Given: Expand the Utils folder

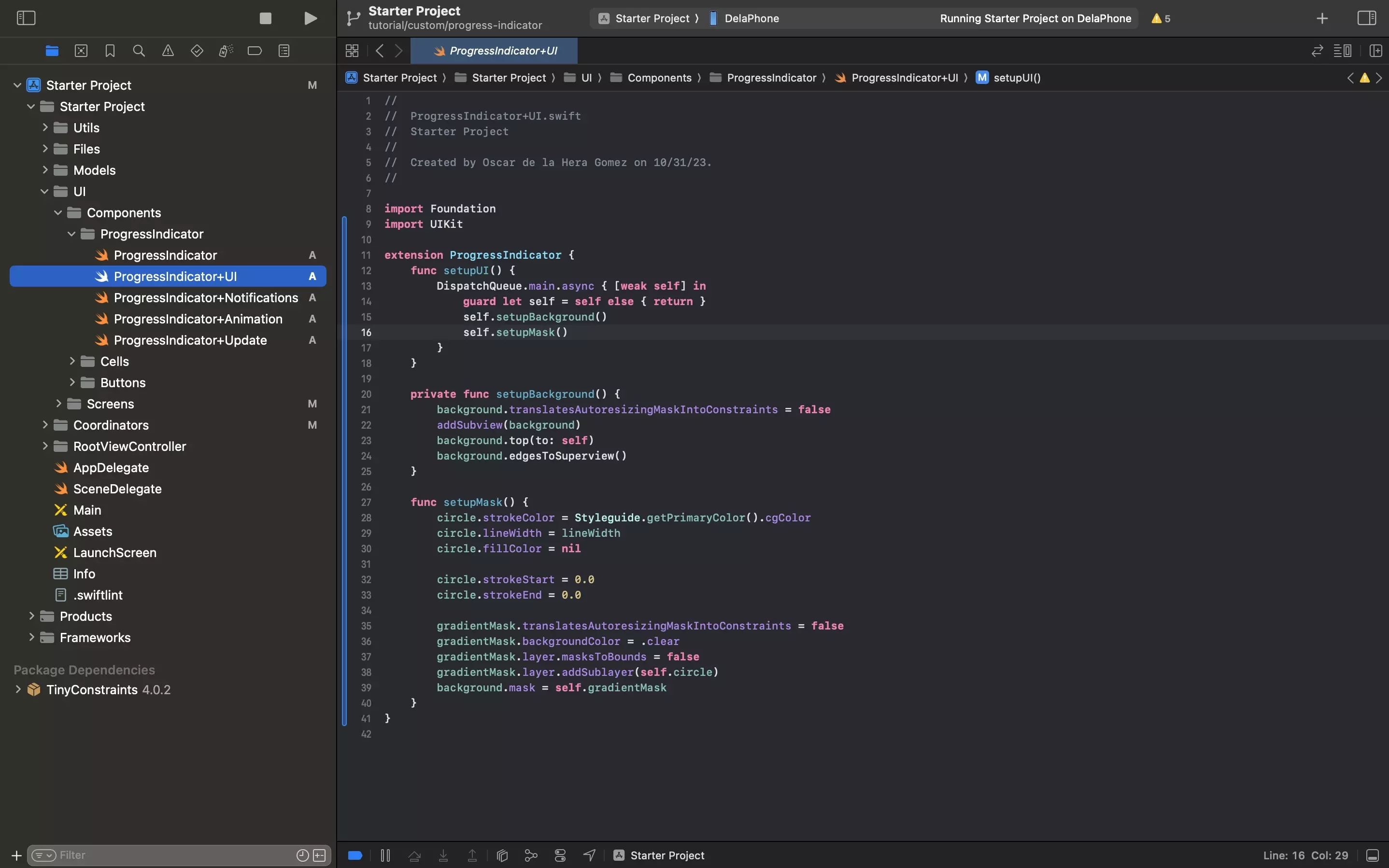Looking at the screenshot, I should point(45,127).
